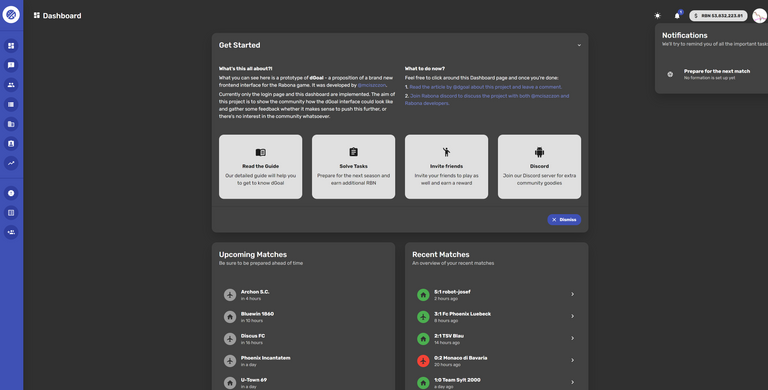
Task: Click the RBN balance pill
Action: point(718,16)
